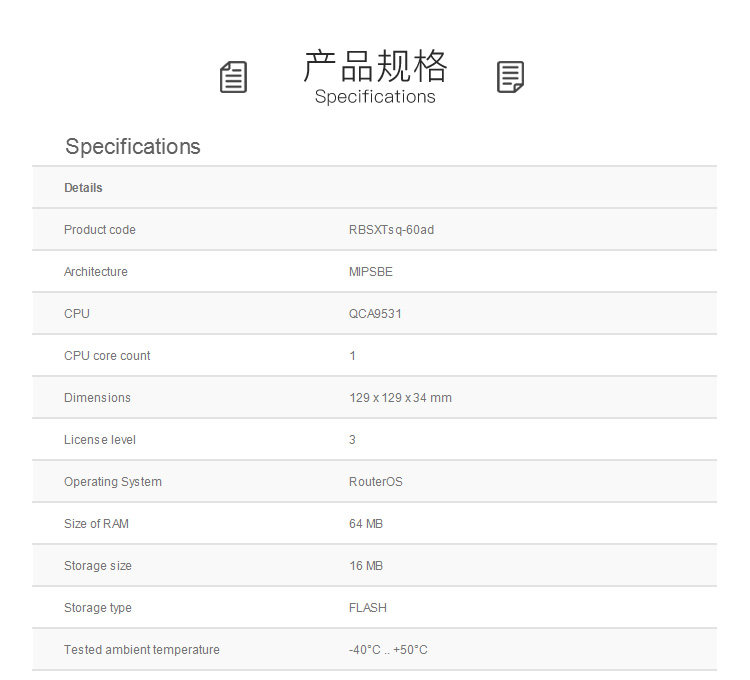Viewport: 750px width, 680px height.
Task: Select the QCA9531 value
Action: (375, 314)
